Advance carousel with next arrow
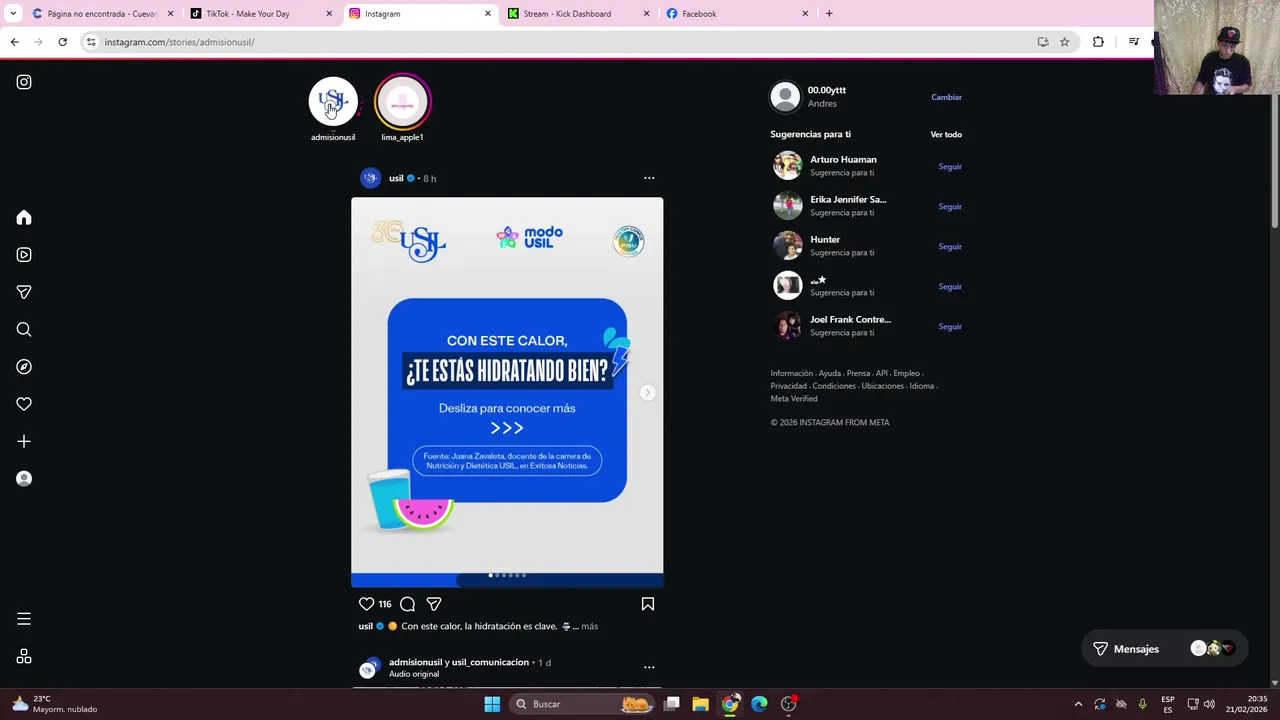Image resolution: width=1280 pixels, height=720 pixels. point(648,393)
